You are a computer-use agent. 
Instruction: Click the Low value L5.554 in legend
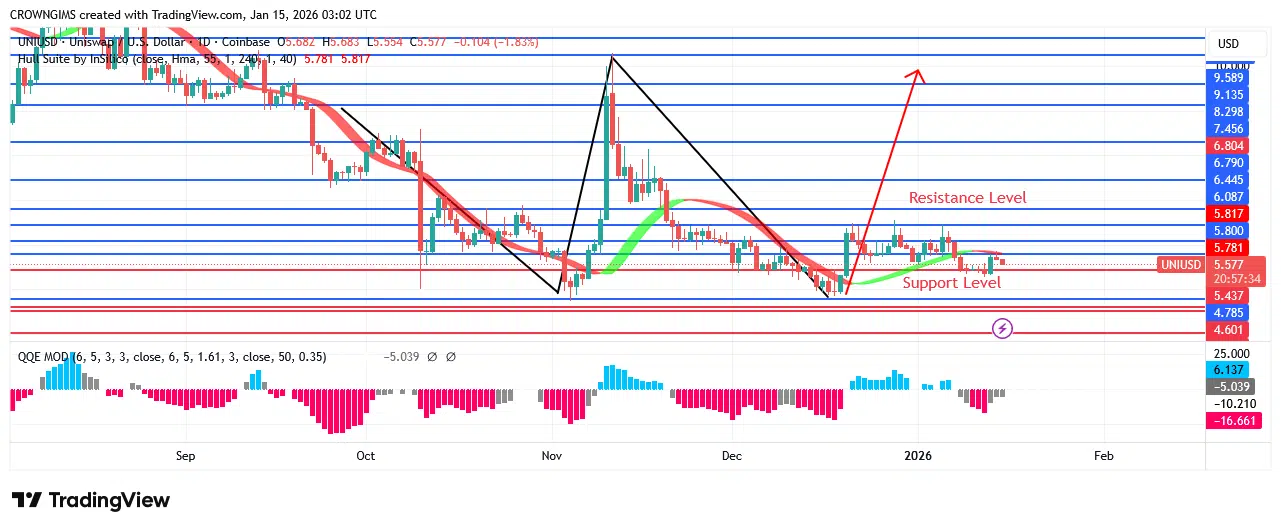[387, 42]
